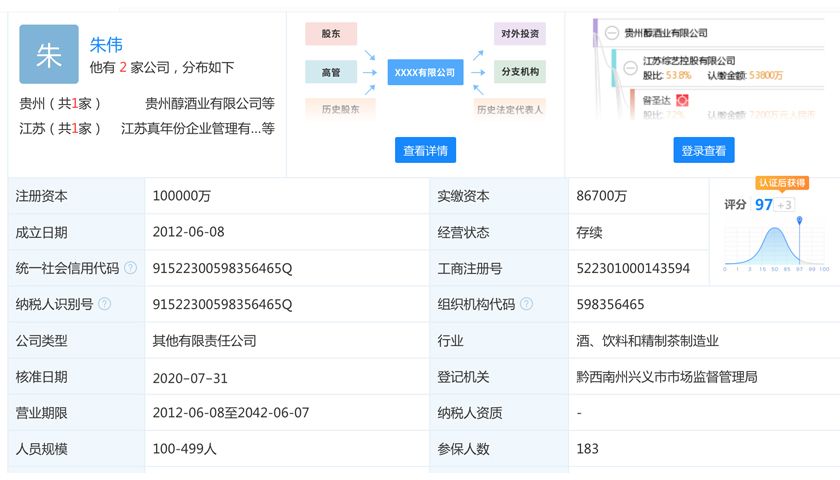Select the 分支机构 box in the diagram
This screenshot has width=840, height=480.
coord(520,72)
